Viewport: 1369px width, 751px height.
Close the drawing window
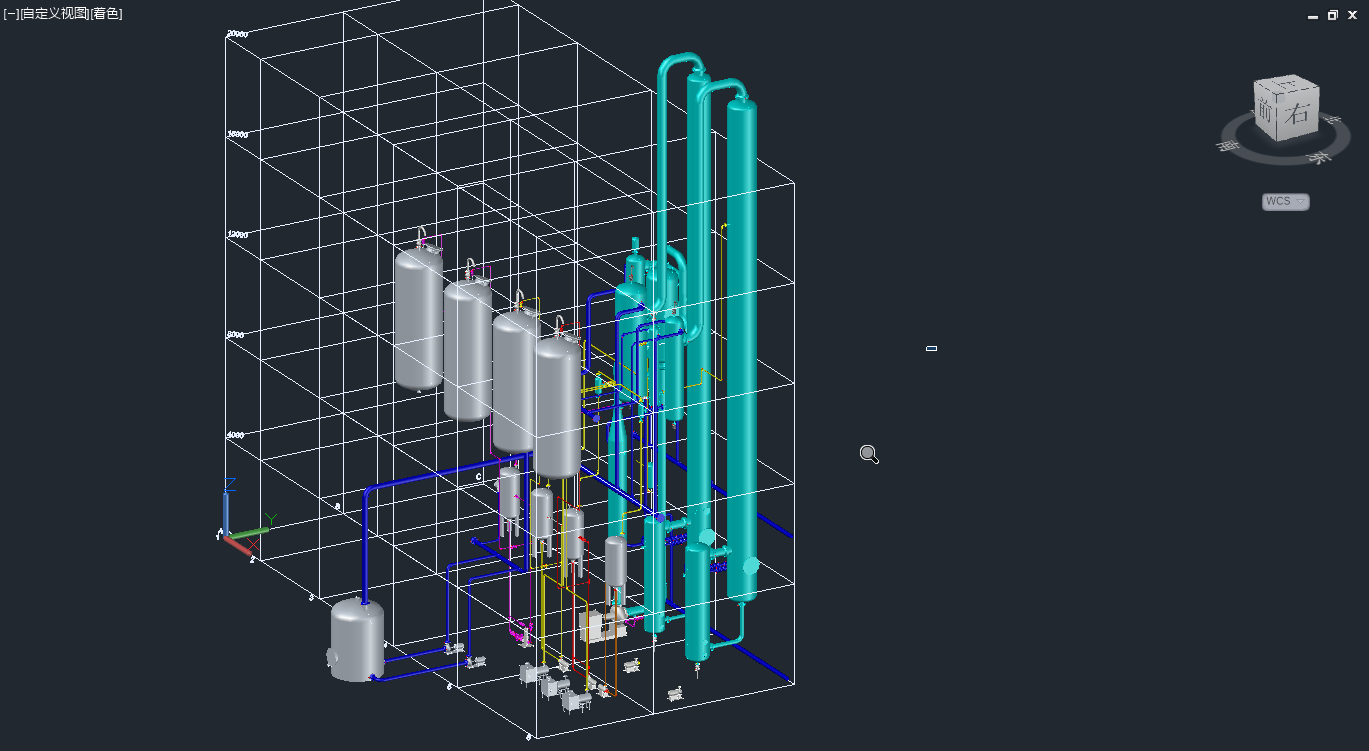click(1352, 15)
